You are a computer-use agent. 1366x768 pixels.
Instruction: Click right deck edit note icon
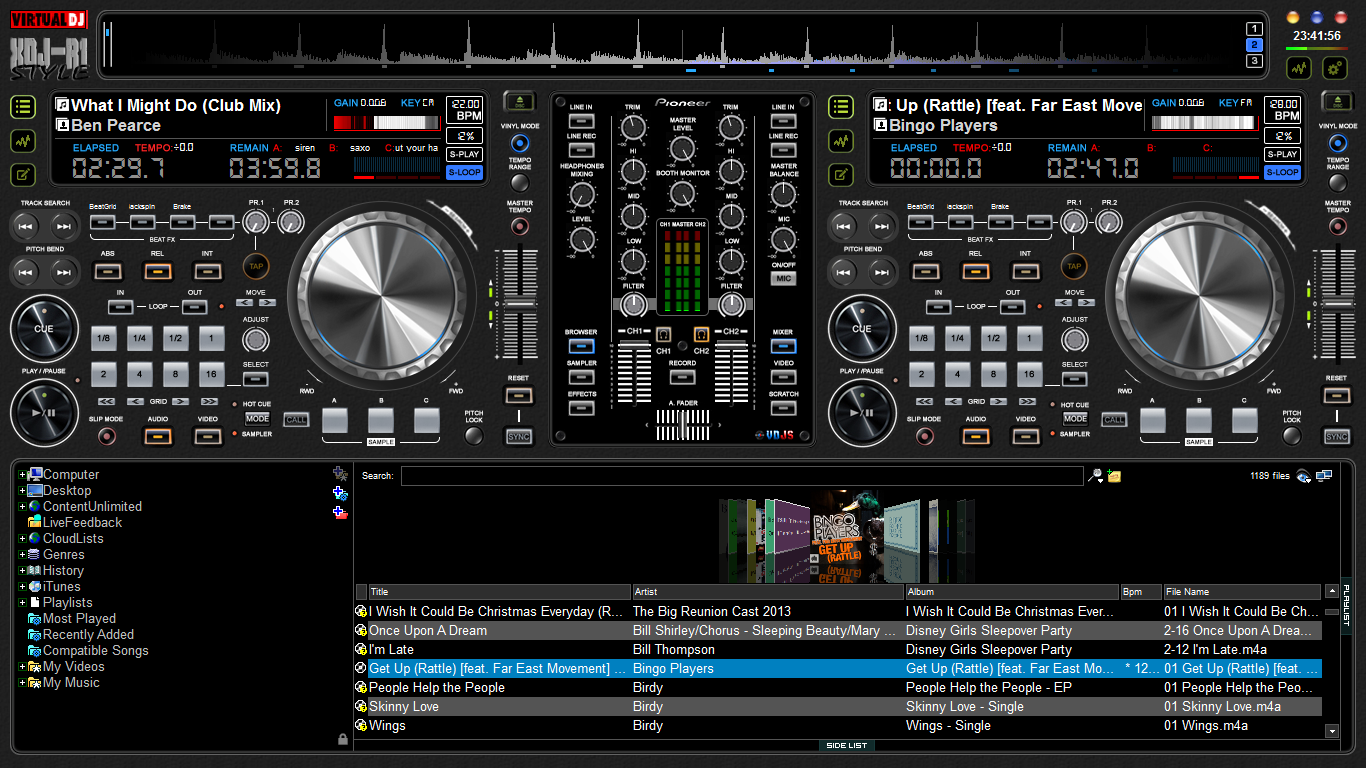(x=841, y=175)
